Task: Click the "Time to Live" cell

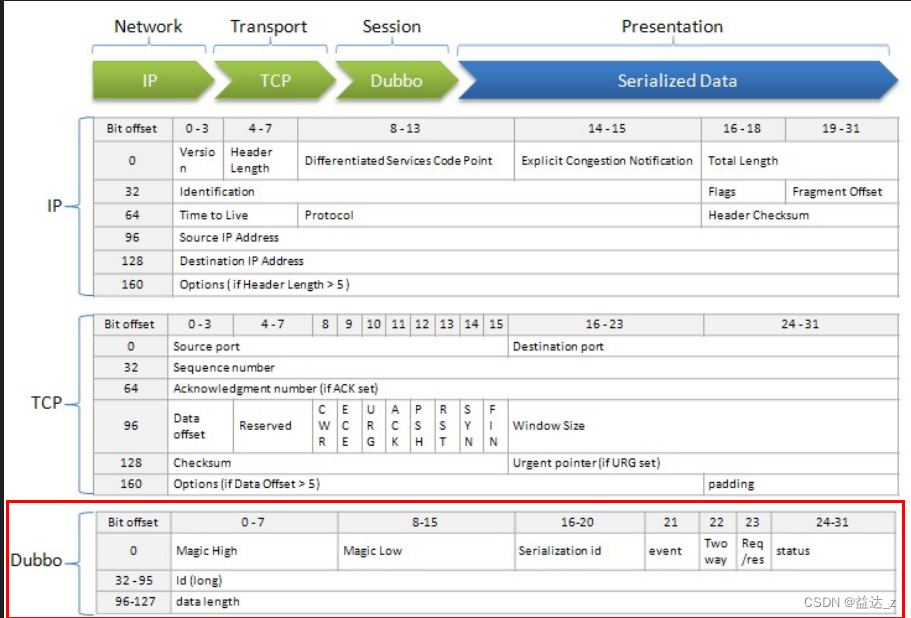Action: click(235, 215)
